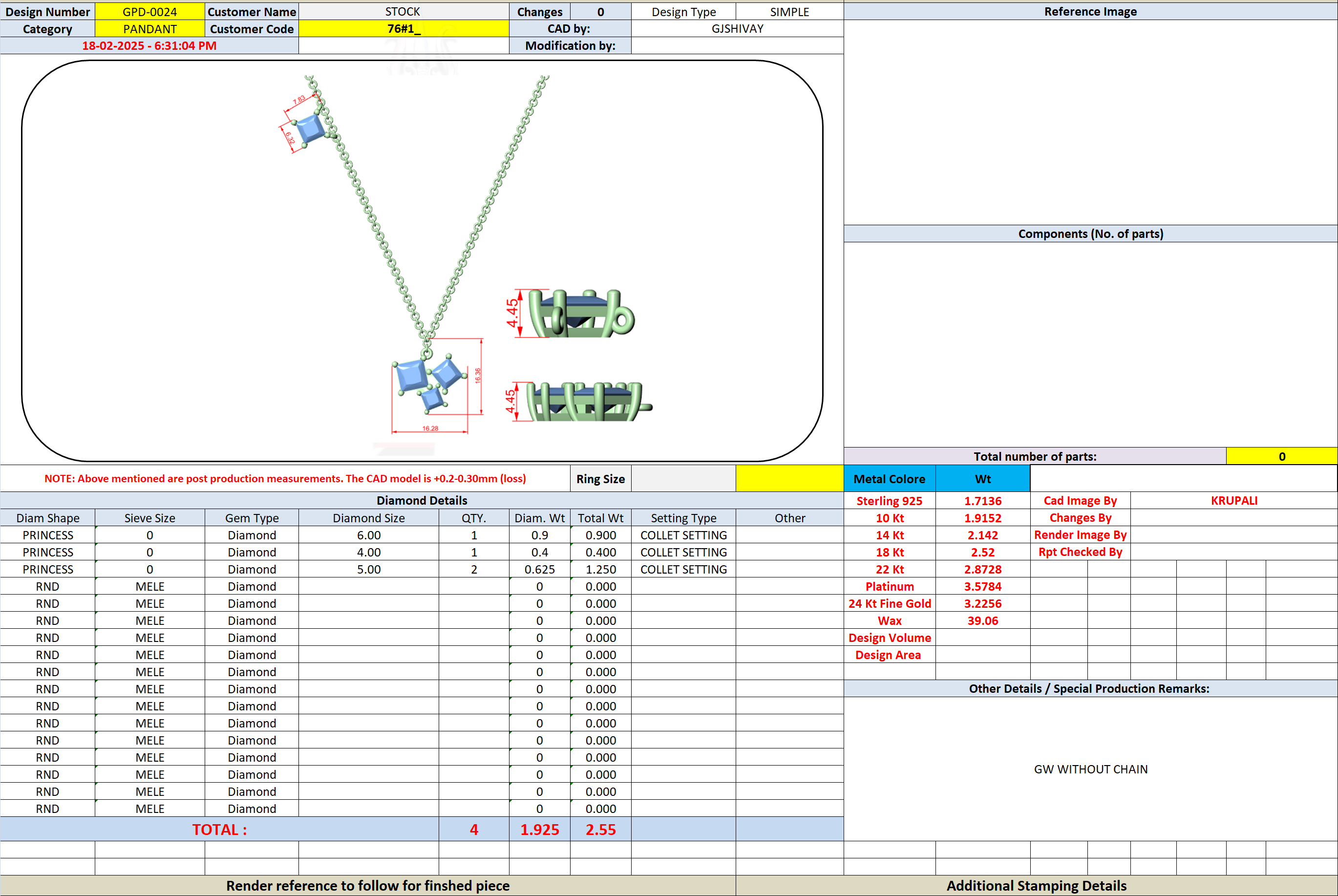Click the Setting Type column header
1338x896 pixels.
coord(683,518)
